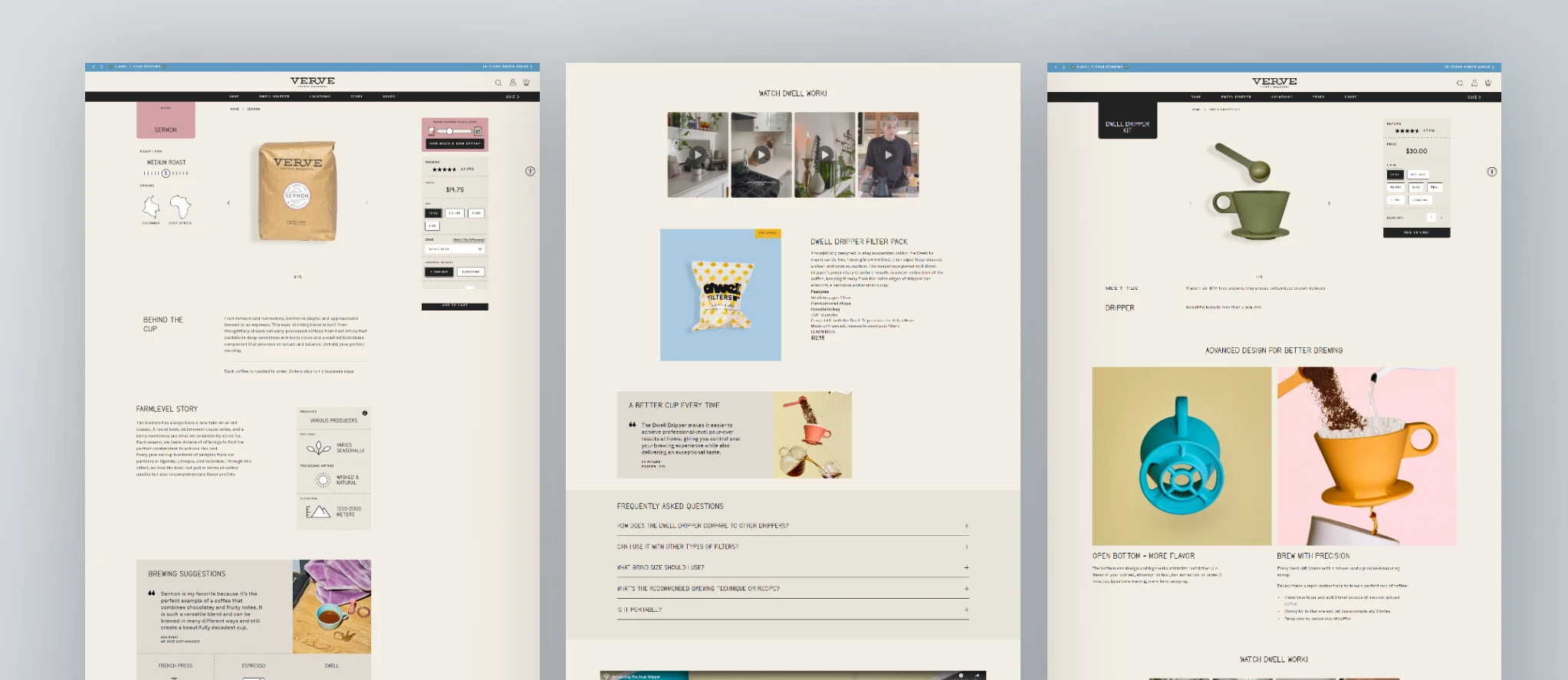Viewport: 1568px width, 680px height.
Task: Select the dark selected dripper color option
Action: 1395,174
